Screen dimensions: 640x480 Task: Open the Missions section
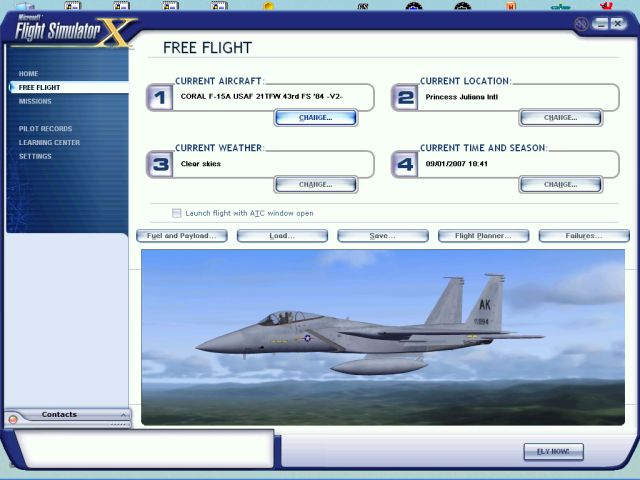(35, 101)
